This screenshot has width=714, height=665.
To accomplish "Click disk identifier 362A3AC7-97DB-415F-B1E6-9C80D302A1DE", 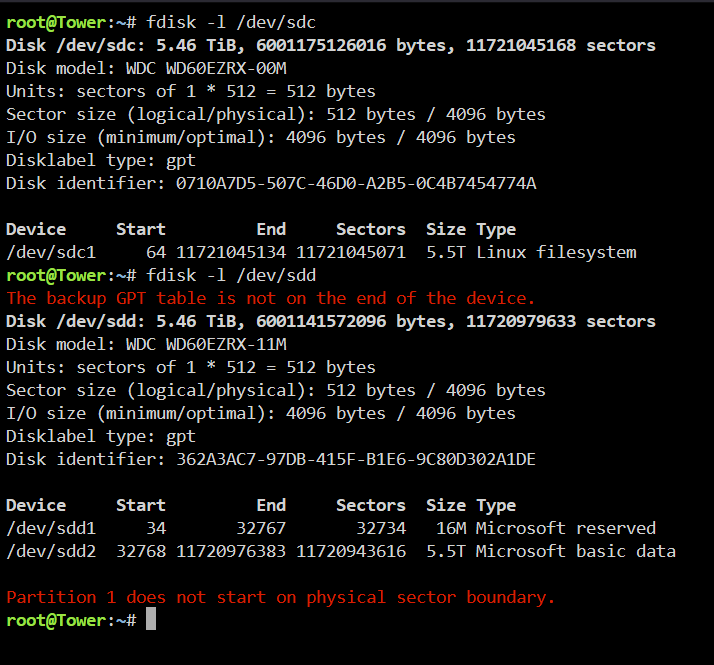I will (356, 459).
